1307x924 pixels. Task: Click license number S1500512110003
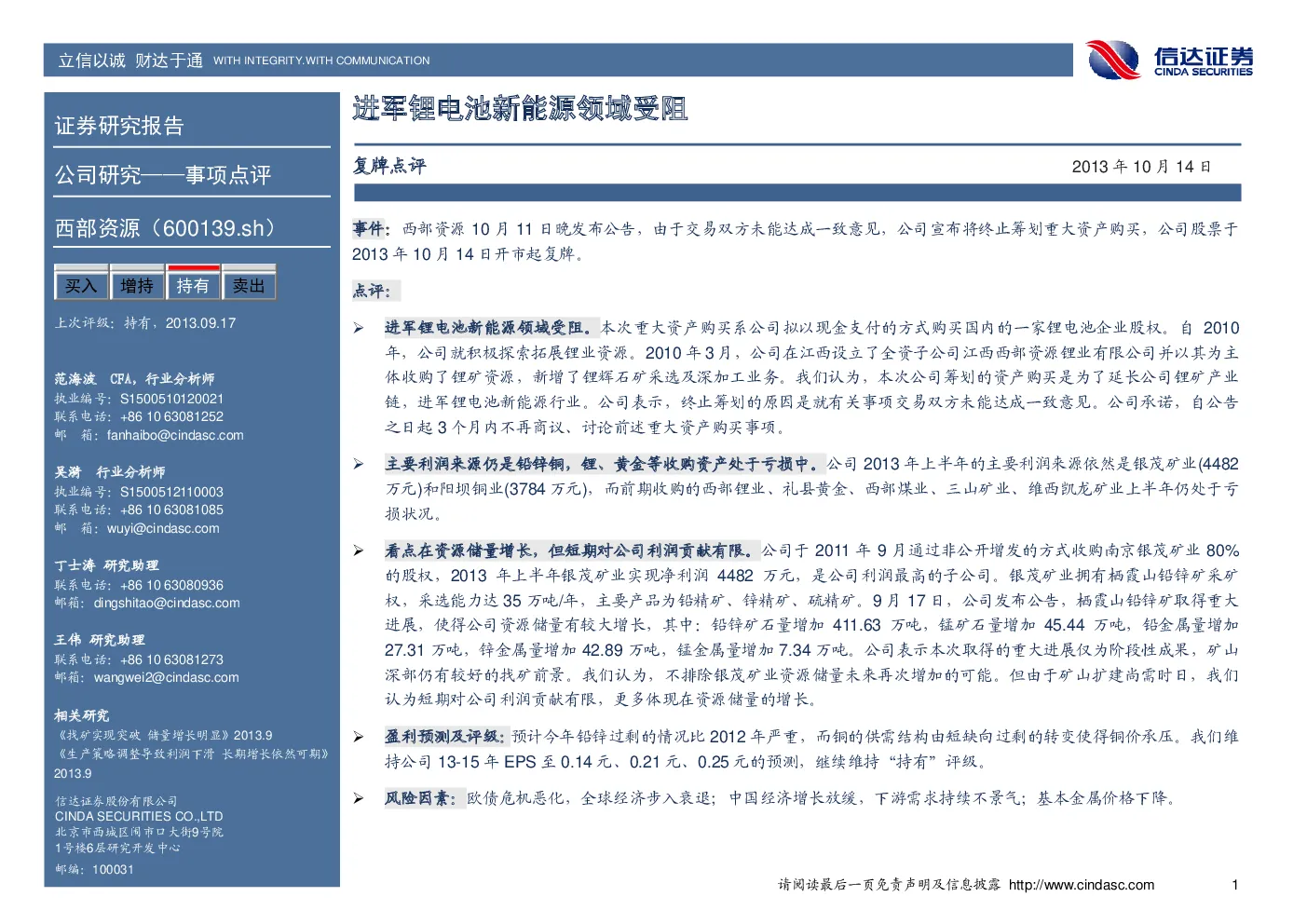point(171,492)
